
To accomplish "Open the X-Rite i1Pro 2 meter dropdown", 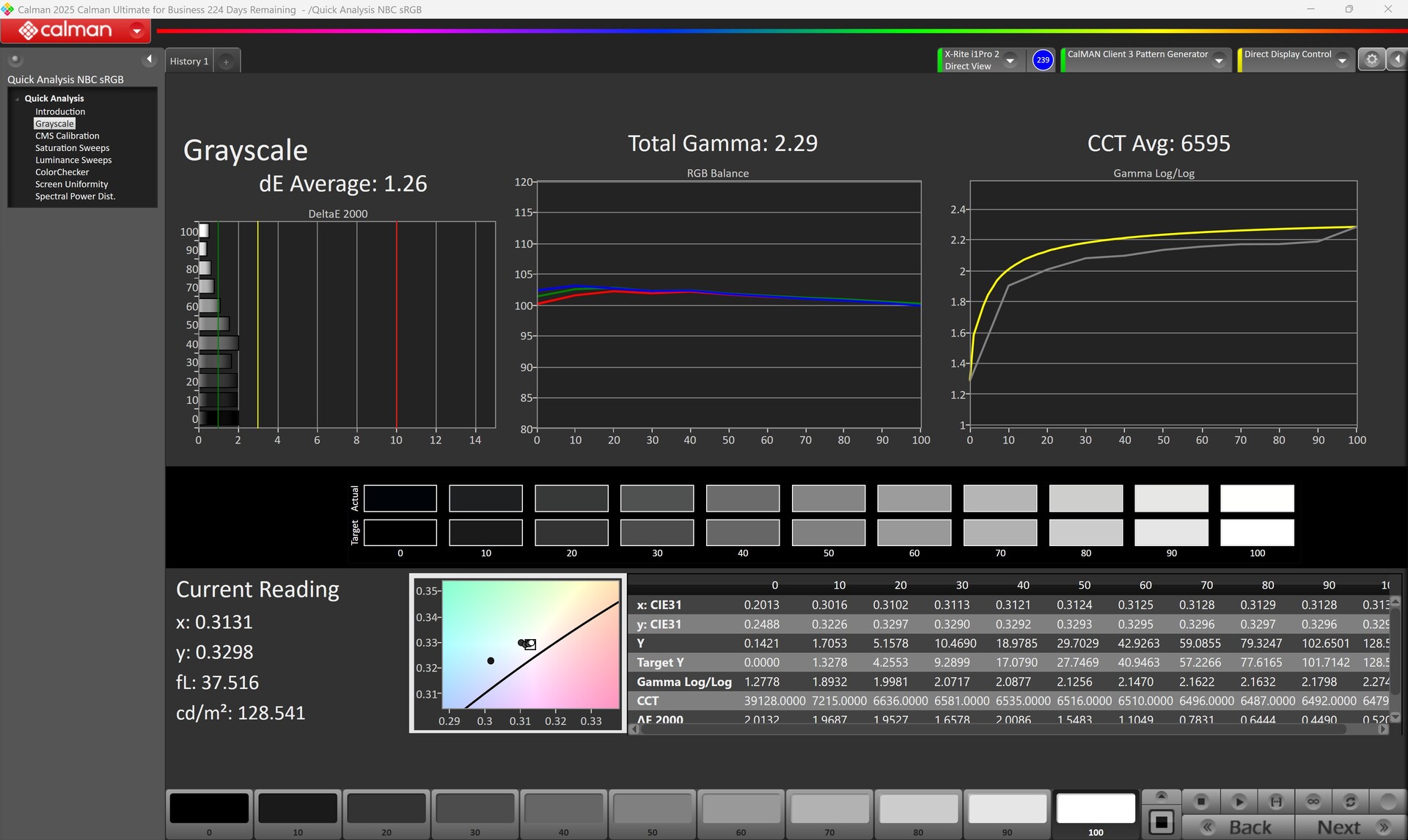I will [x=1010, y=61].
